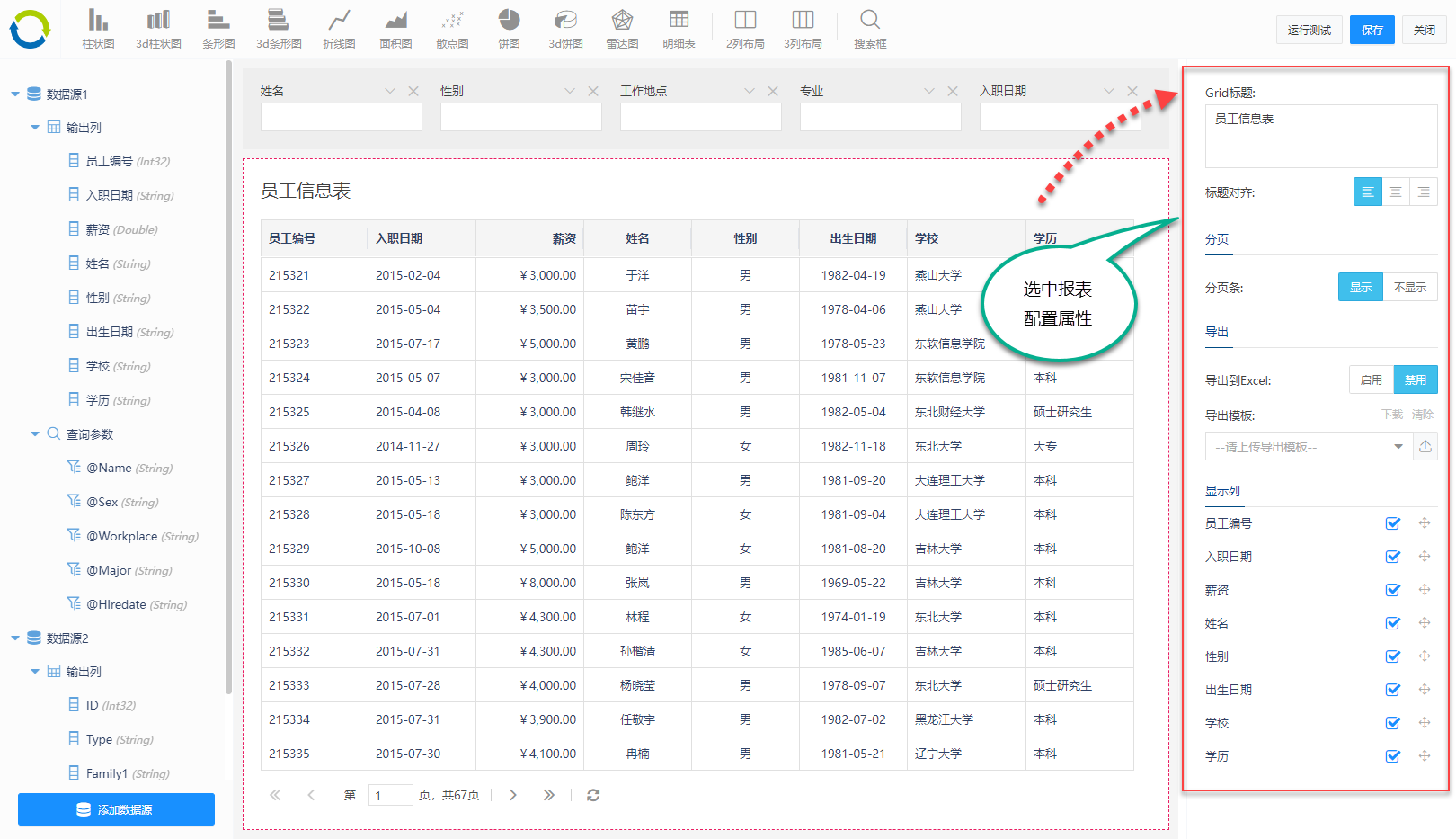
Task: Reorder the 薪资 column with its move handle
Action: click(1425, 589)
